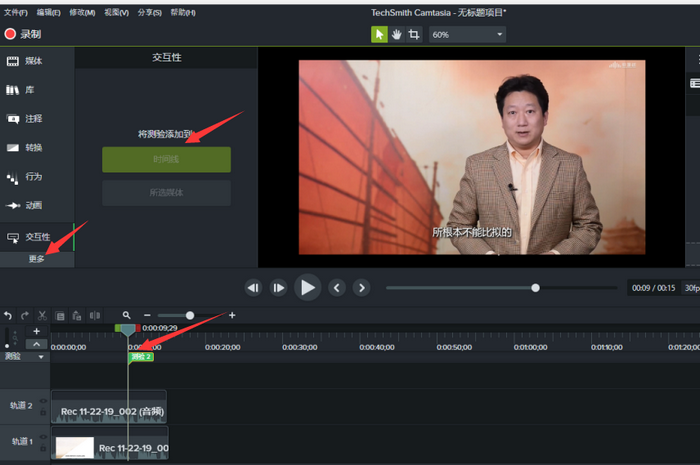Click the paste icon in timeline toolbar
Image resolution: width=700 pixels, height=465 pixels.
click(77, 316)
